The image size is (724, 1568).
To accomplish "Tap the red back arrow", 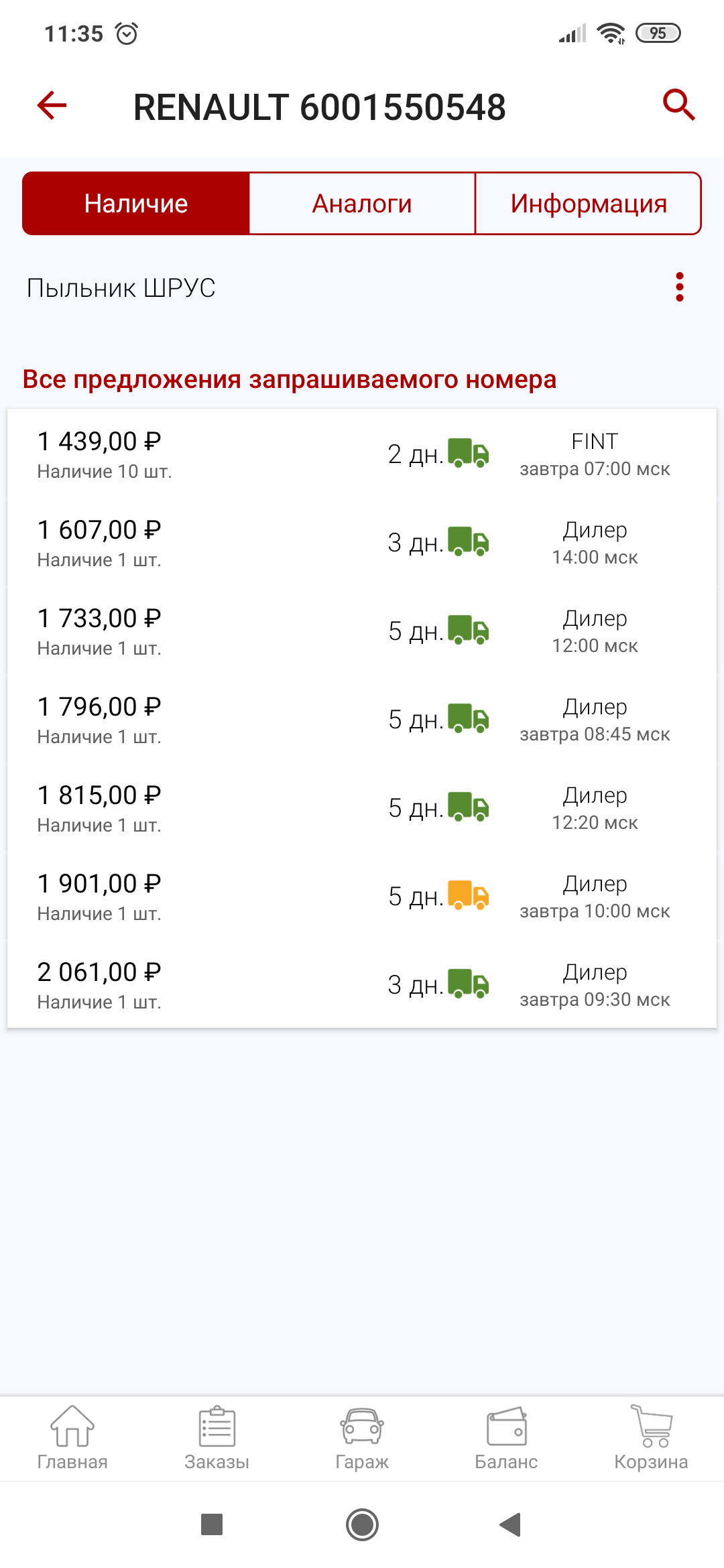I will tap(52, 105).
